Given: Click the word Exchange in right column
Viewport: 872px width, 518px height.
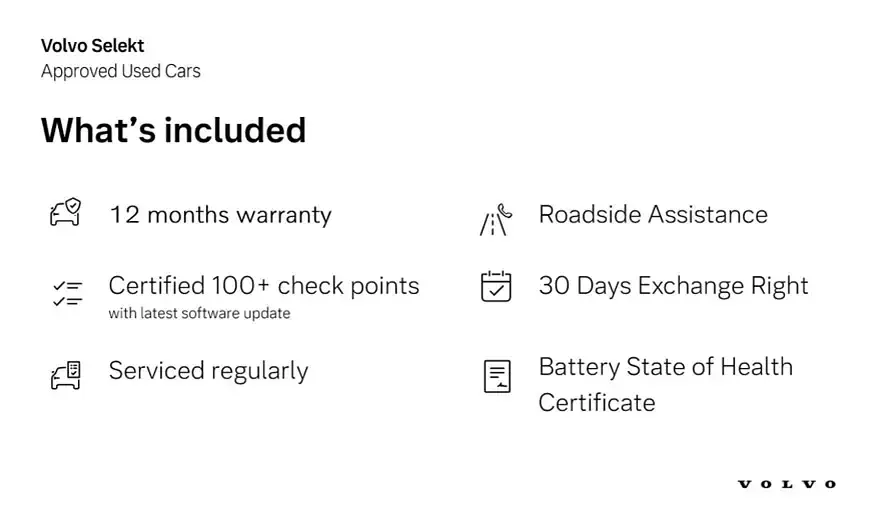Looking at the screenshot, I should (x=691, y=286).
